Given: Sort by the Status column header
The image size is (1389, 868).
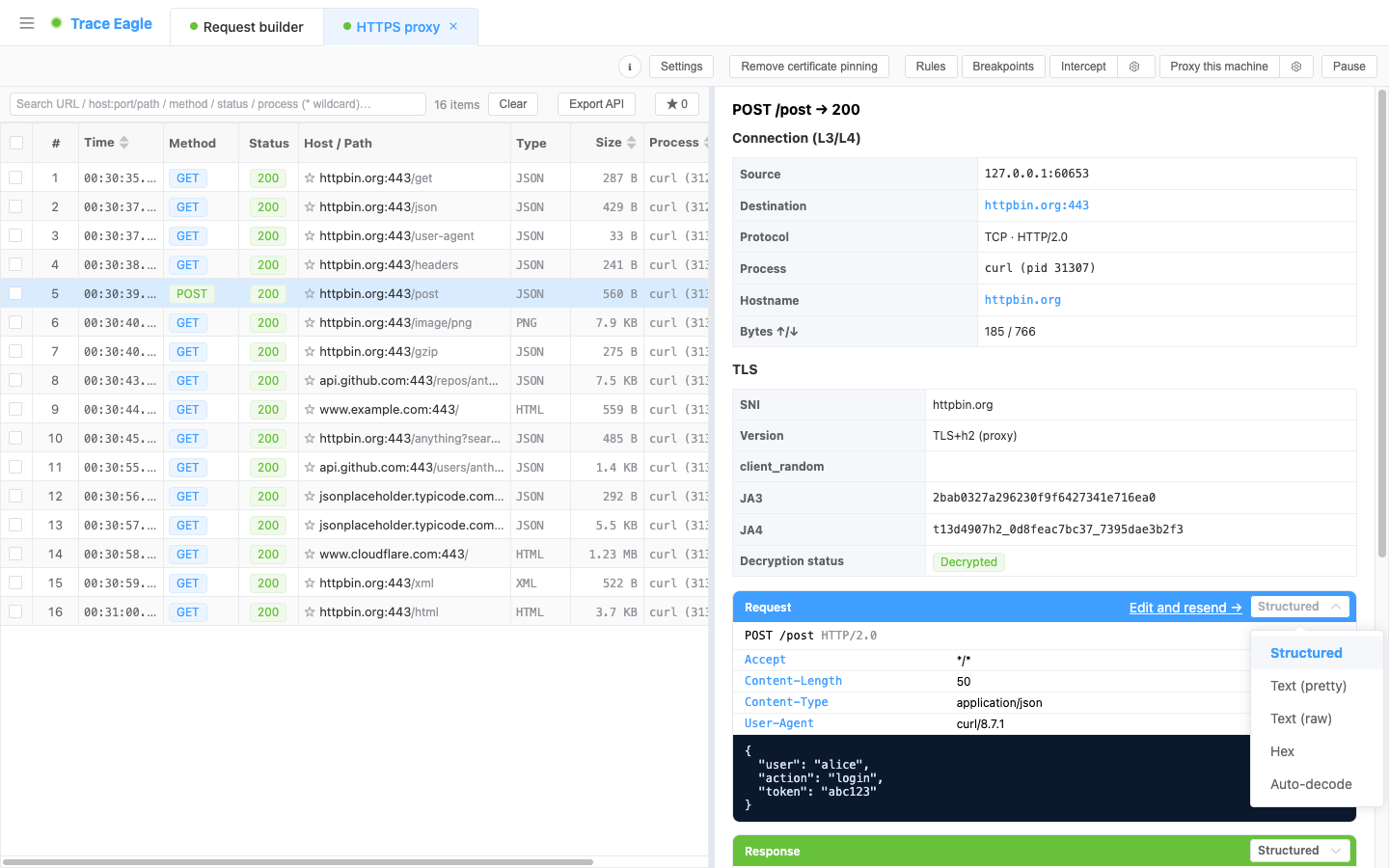Looking at the screenshot, I should click(268, 143).
